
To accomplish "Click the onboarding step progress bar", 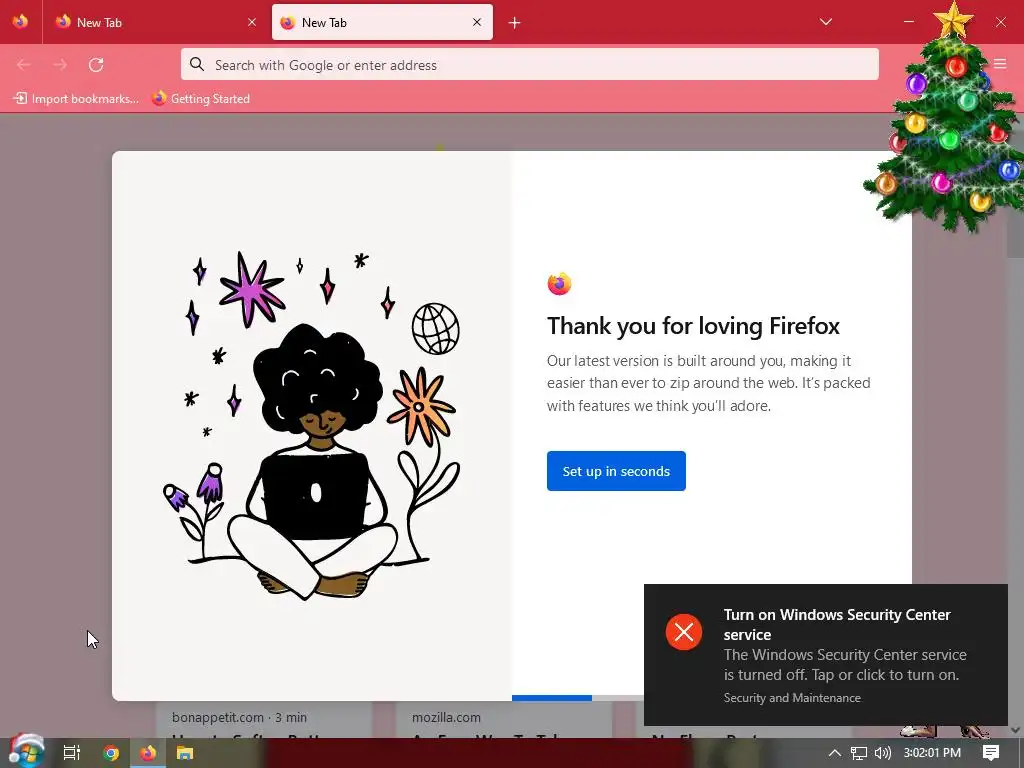I will click(x=577, y=698).
